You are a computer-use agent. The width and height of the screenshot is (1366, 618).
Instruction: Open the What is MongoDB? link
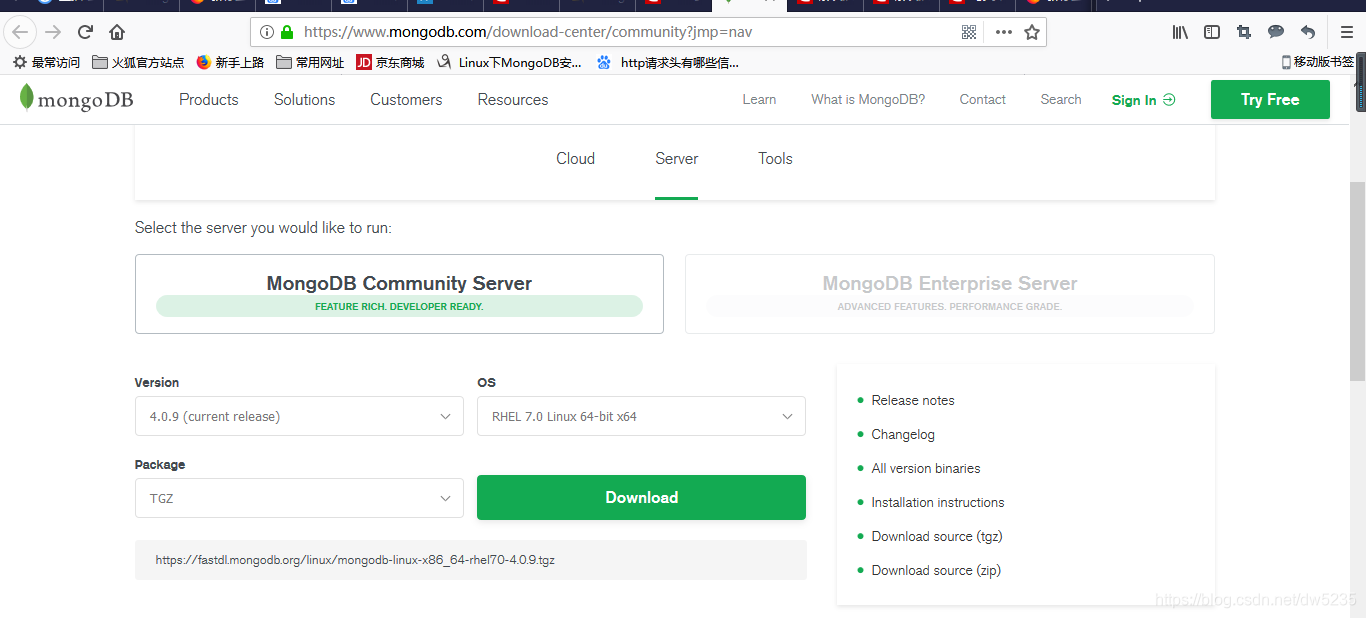click(868, 99)
